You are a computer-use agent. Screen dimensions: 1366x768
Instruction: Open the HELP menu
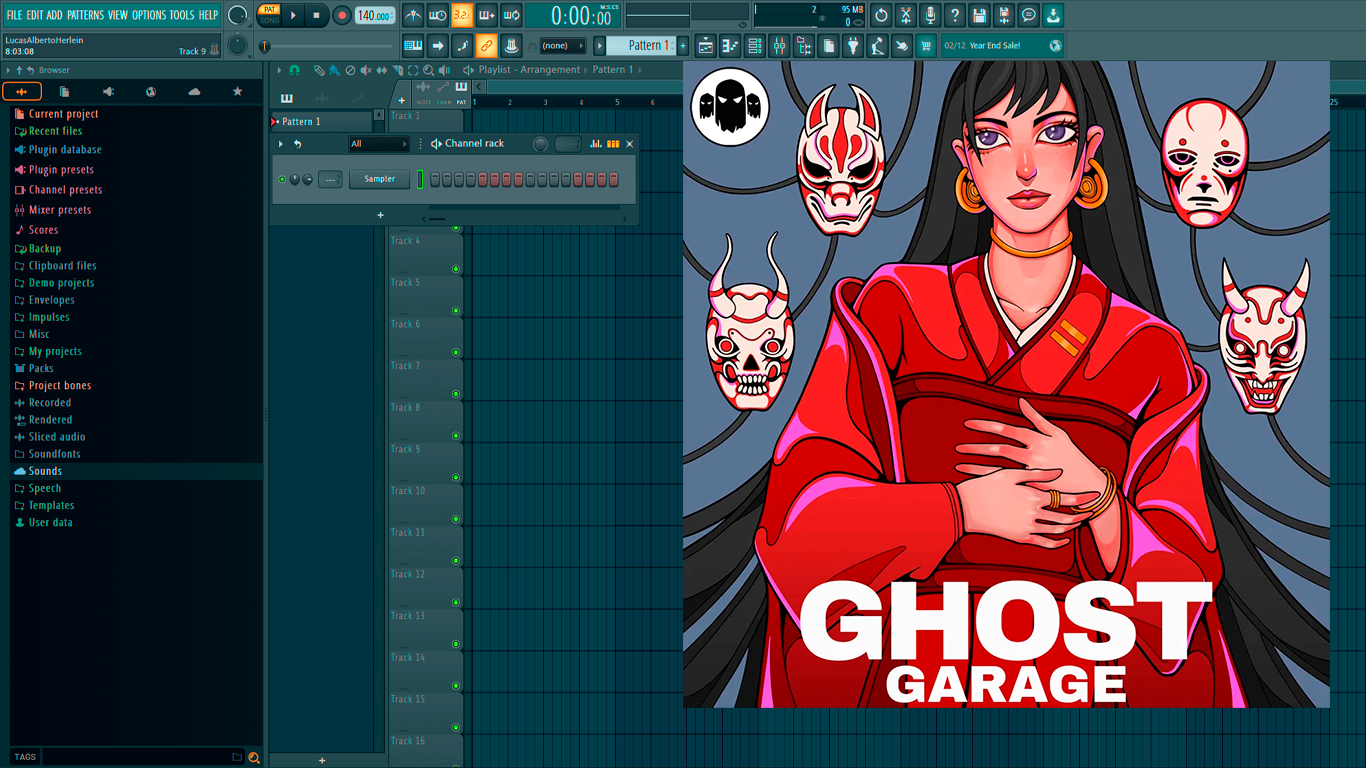tap(208, 15)
